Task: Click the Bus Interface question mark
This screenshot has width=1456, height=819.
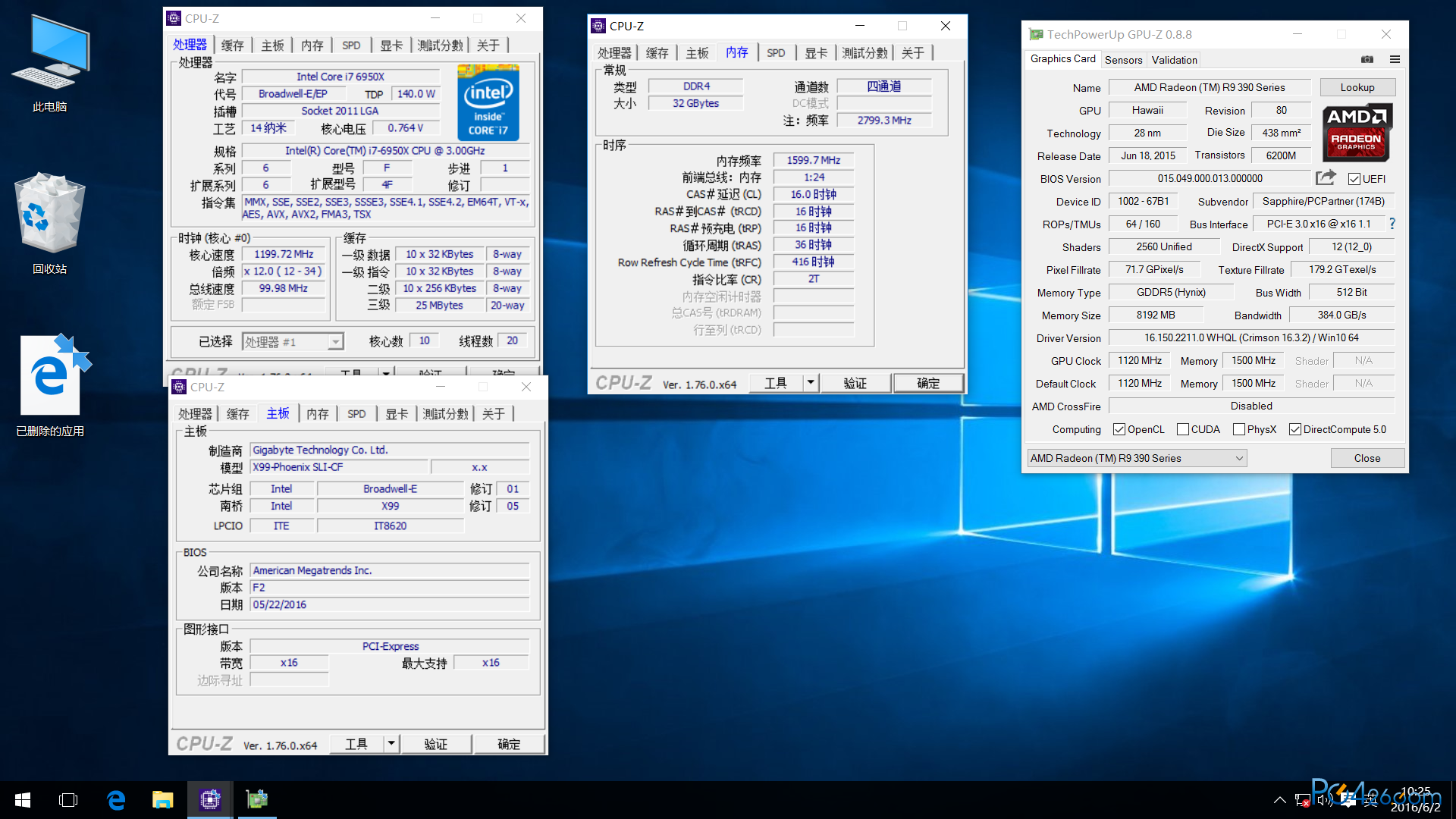Action: click(1392, 224)
